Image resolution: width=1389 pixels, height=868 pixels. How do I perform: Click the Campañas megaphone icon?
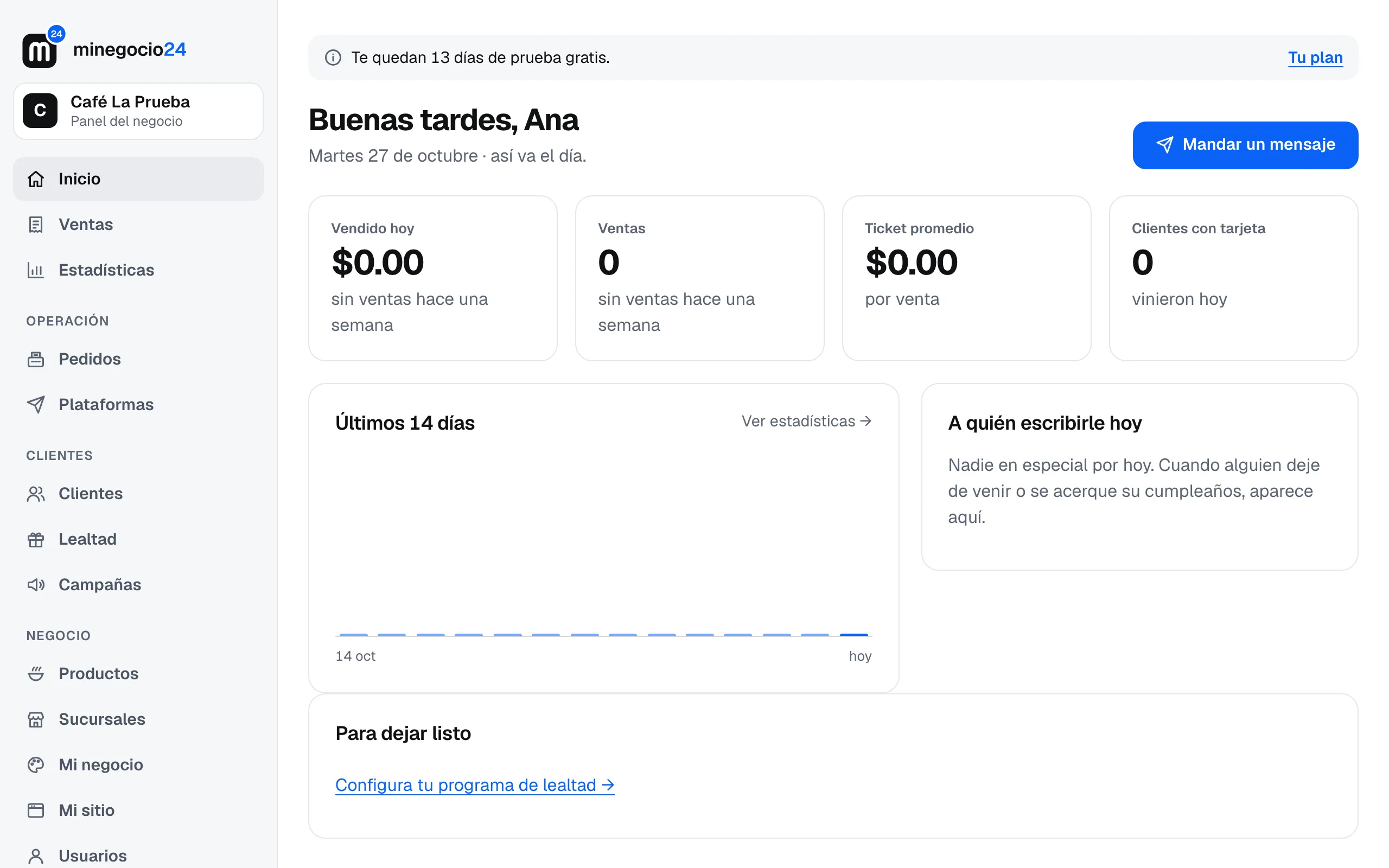(36, 585)
